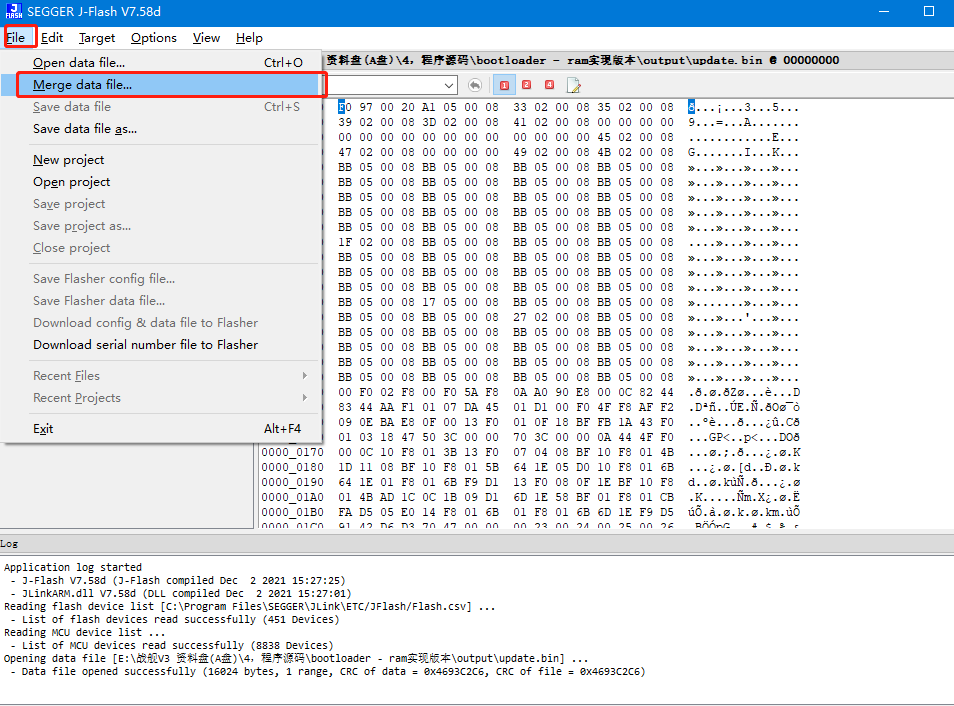Select the highlighted first byte F0

[345, 107]
